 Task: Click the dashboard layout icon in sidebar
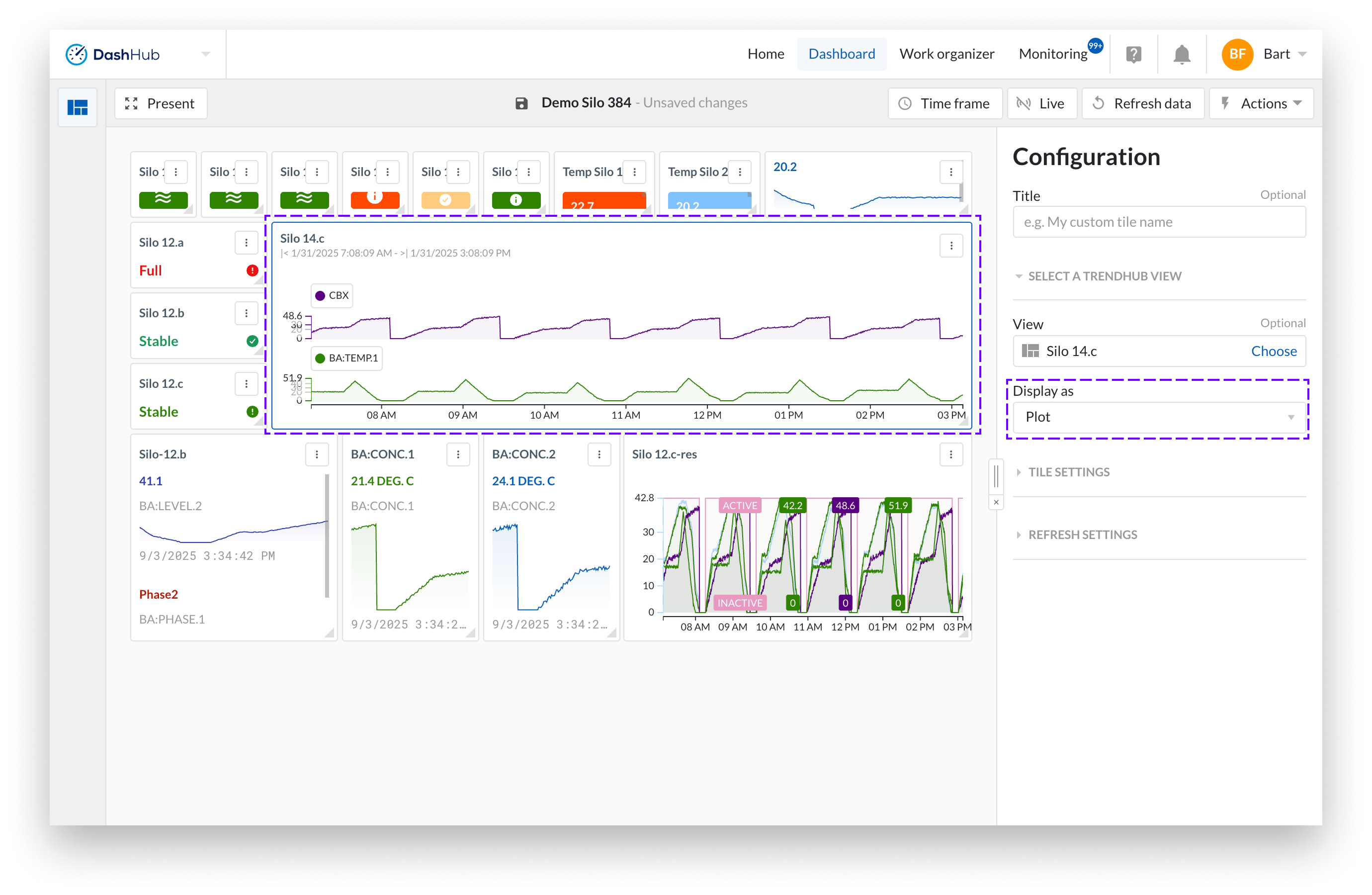[x=77, y=107]
